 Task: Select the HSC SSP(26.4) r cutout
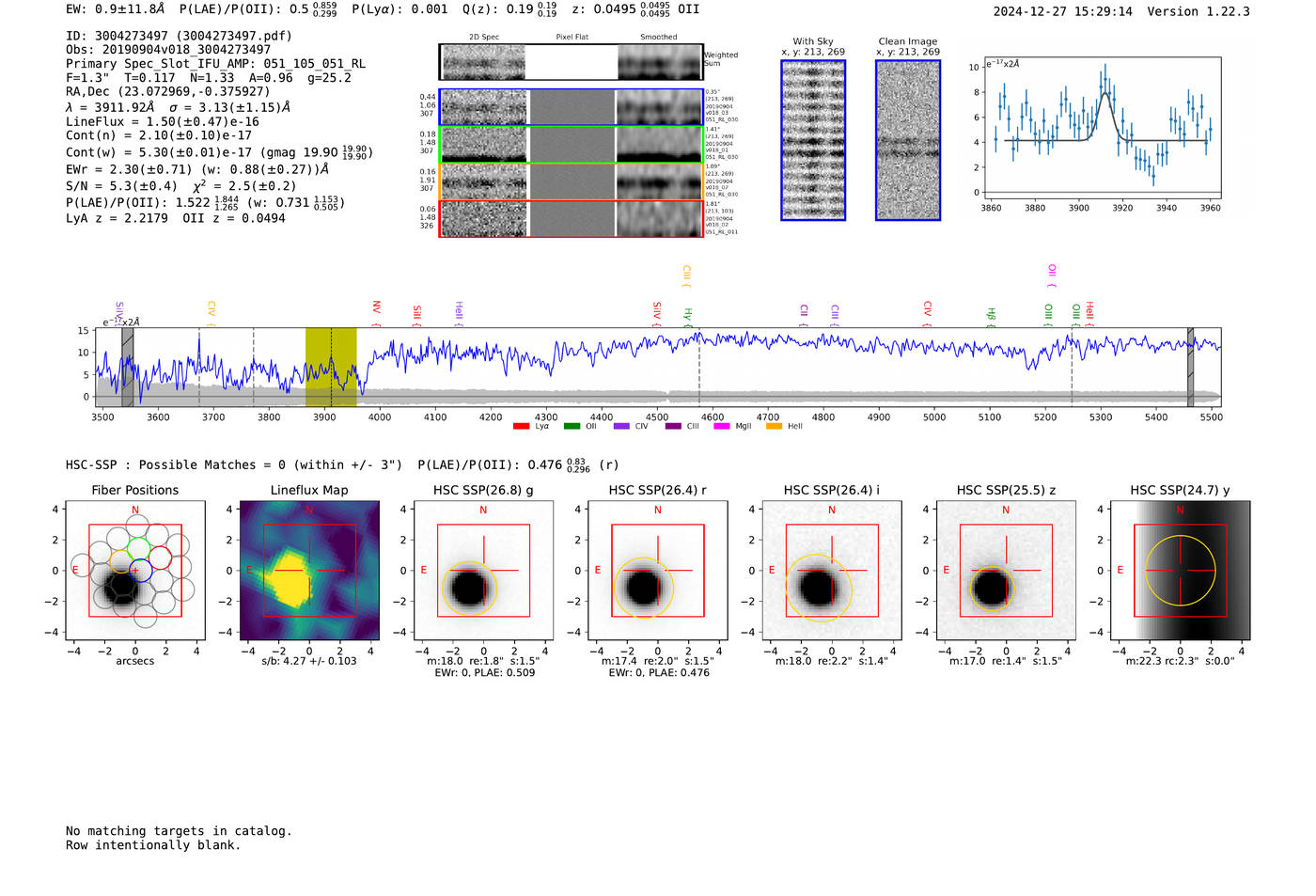pos(657,571)
